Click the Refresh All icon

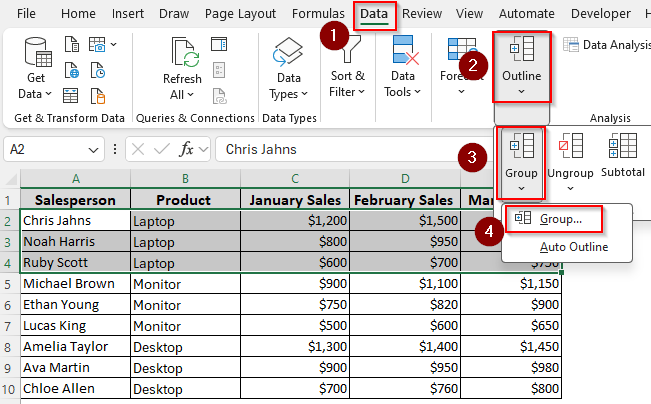click(185, 52)
